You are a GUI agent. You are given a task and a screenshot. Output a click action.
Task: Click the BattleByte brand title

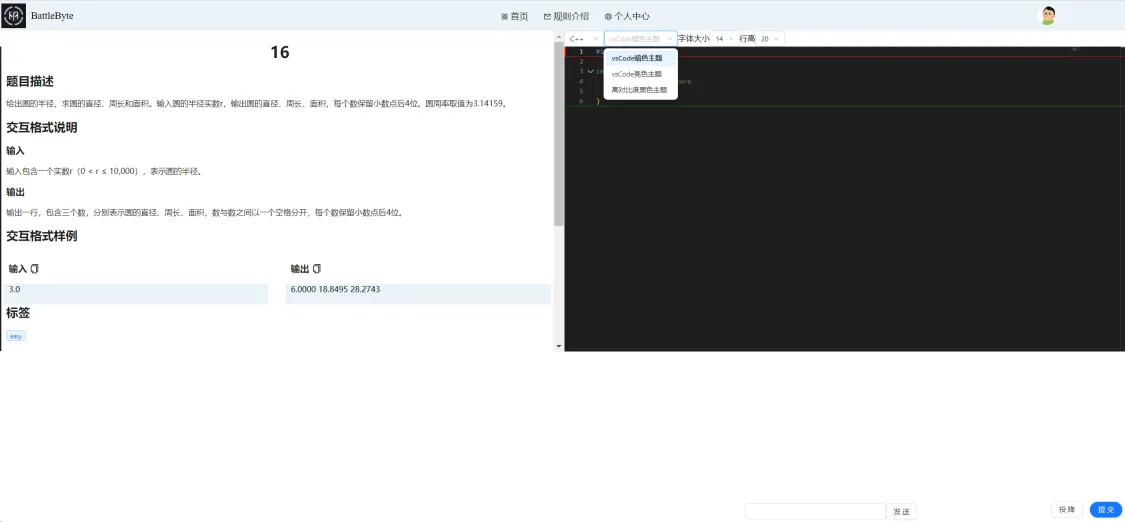pyautogui.click(x=52, y=16)
